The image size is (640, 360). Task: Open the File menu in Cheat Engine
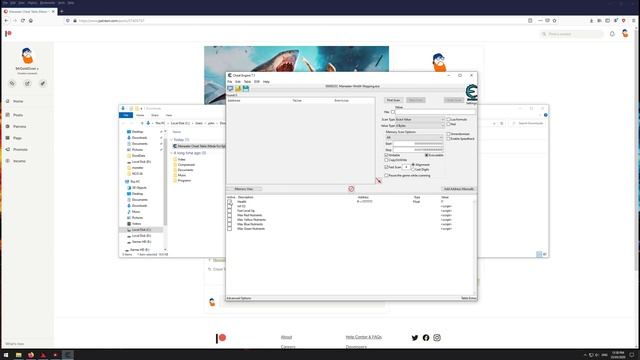point(230,82)
